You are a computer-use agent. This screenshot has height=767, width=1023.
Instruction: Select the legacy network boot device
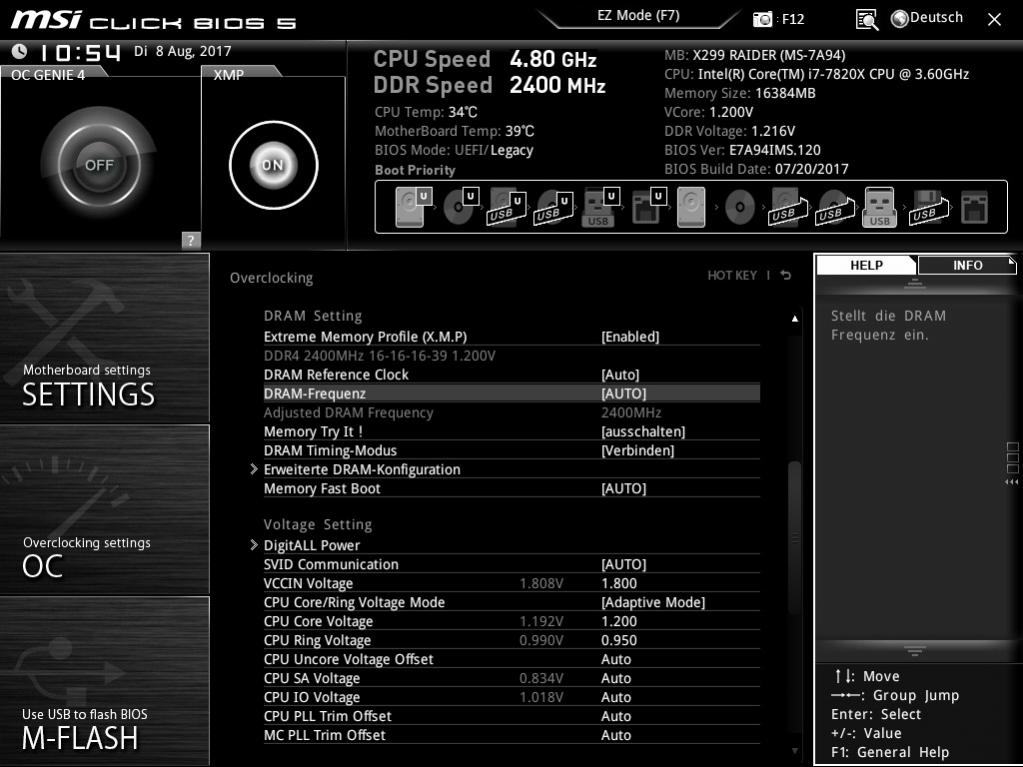click(975, 207)
